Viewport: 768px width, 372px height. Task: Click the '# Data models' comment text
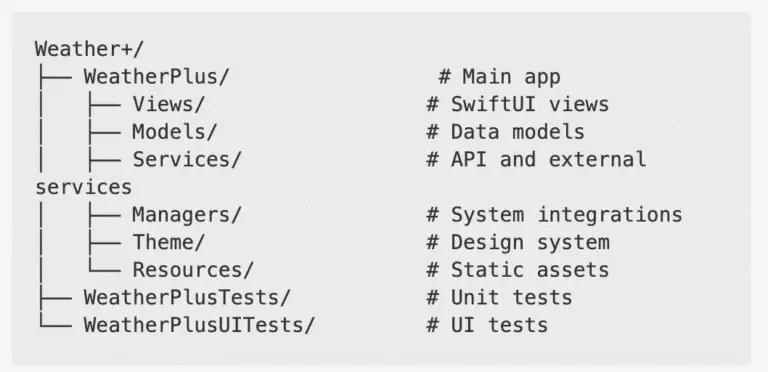505,132
